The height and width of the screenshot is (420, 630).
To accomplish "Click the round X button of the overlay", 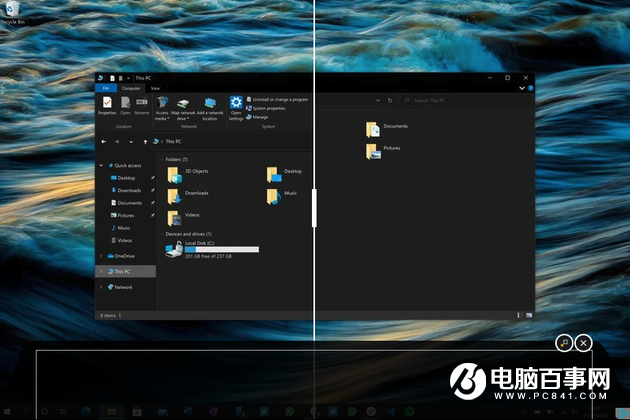I will [x=583, y=343].
